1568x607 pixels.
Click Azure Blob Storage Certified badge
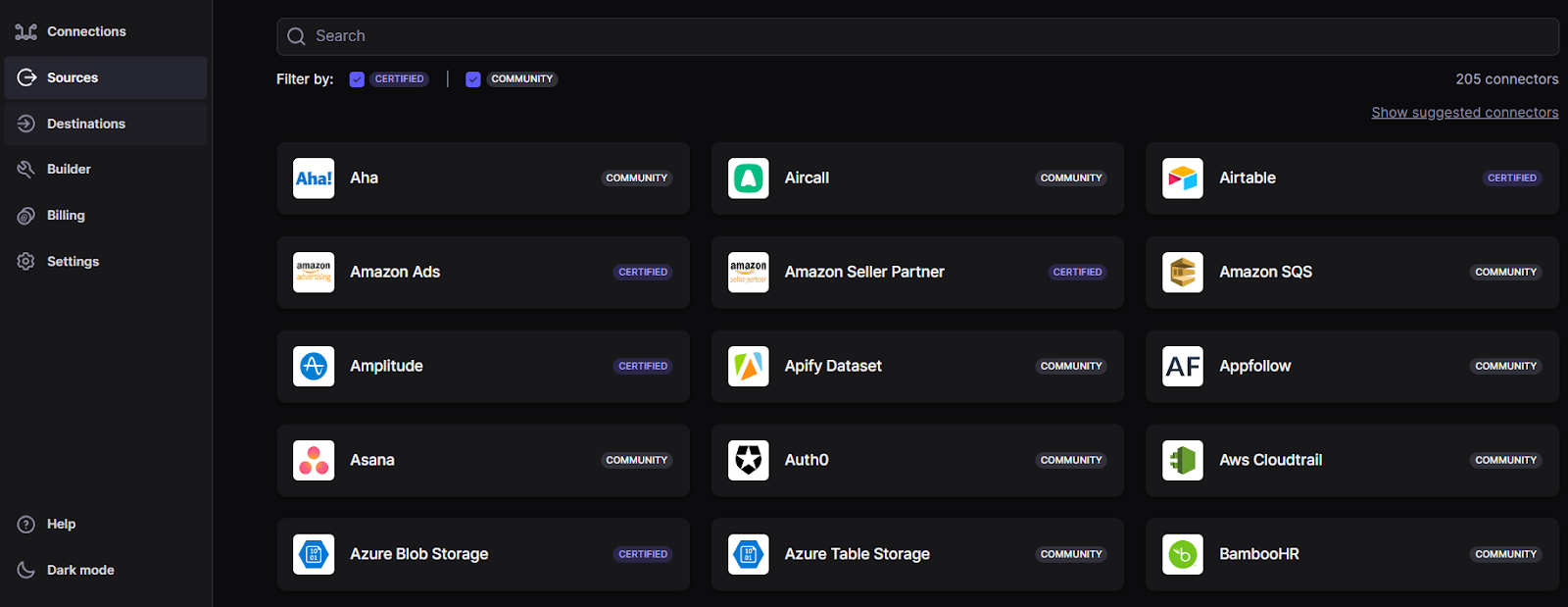pos(643,554)
